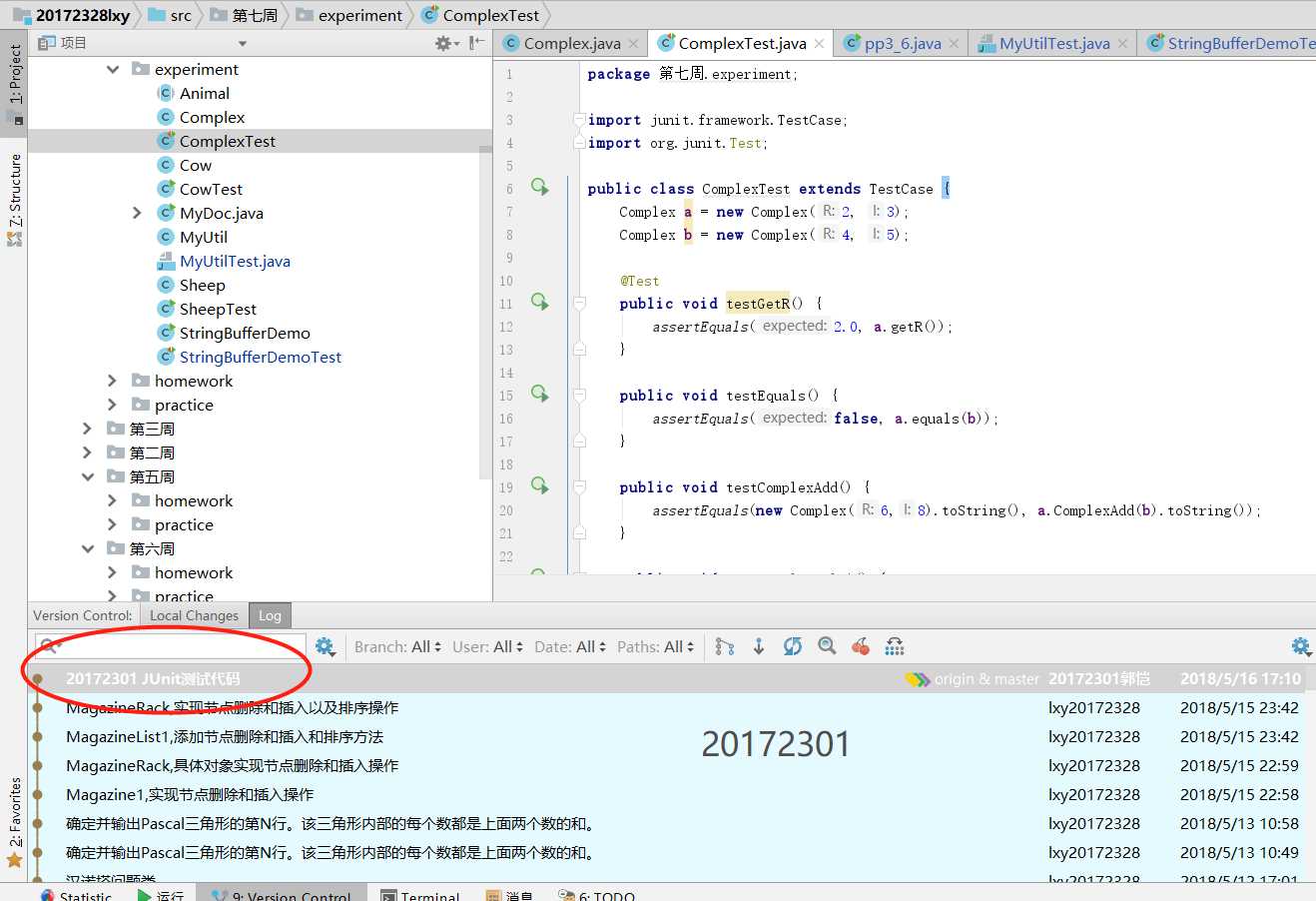The height and width of the screenshot is (901, 1316).
Task: Select commit 'Magazine1,实现节点删除和插入操作'
Action: pyautogui.click(x=666, y=794)
